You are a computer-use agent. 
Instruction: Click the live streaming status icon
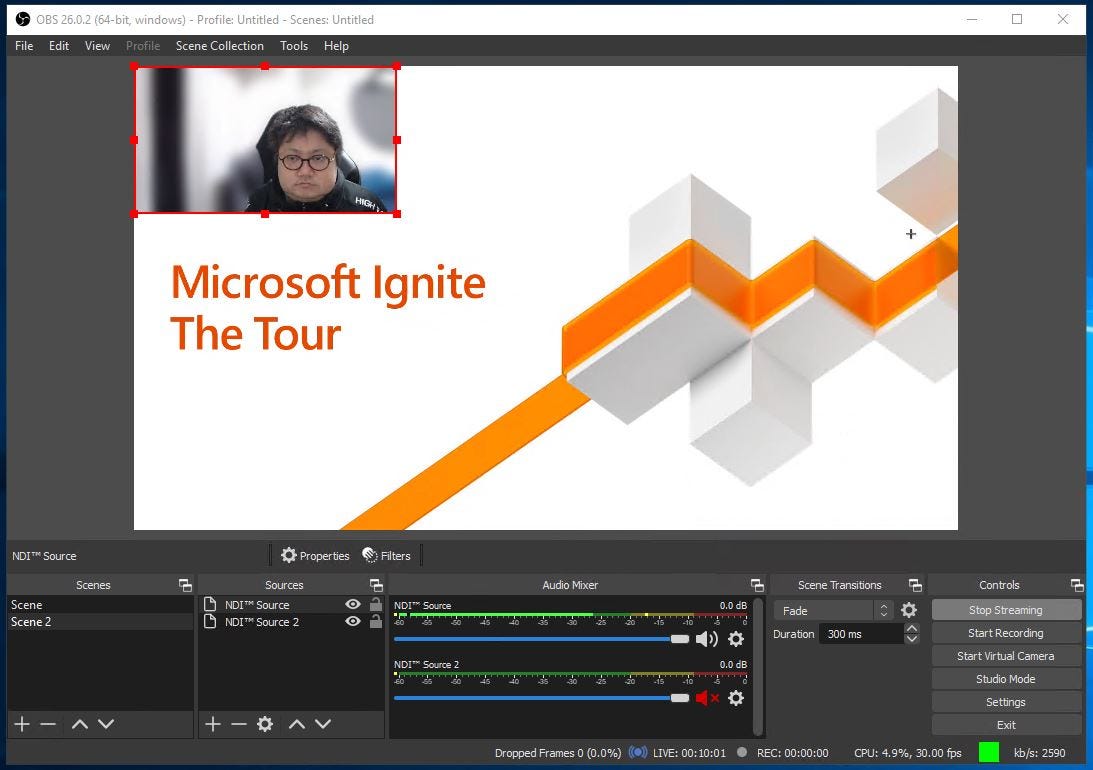click(638, 753)
